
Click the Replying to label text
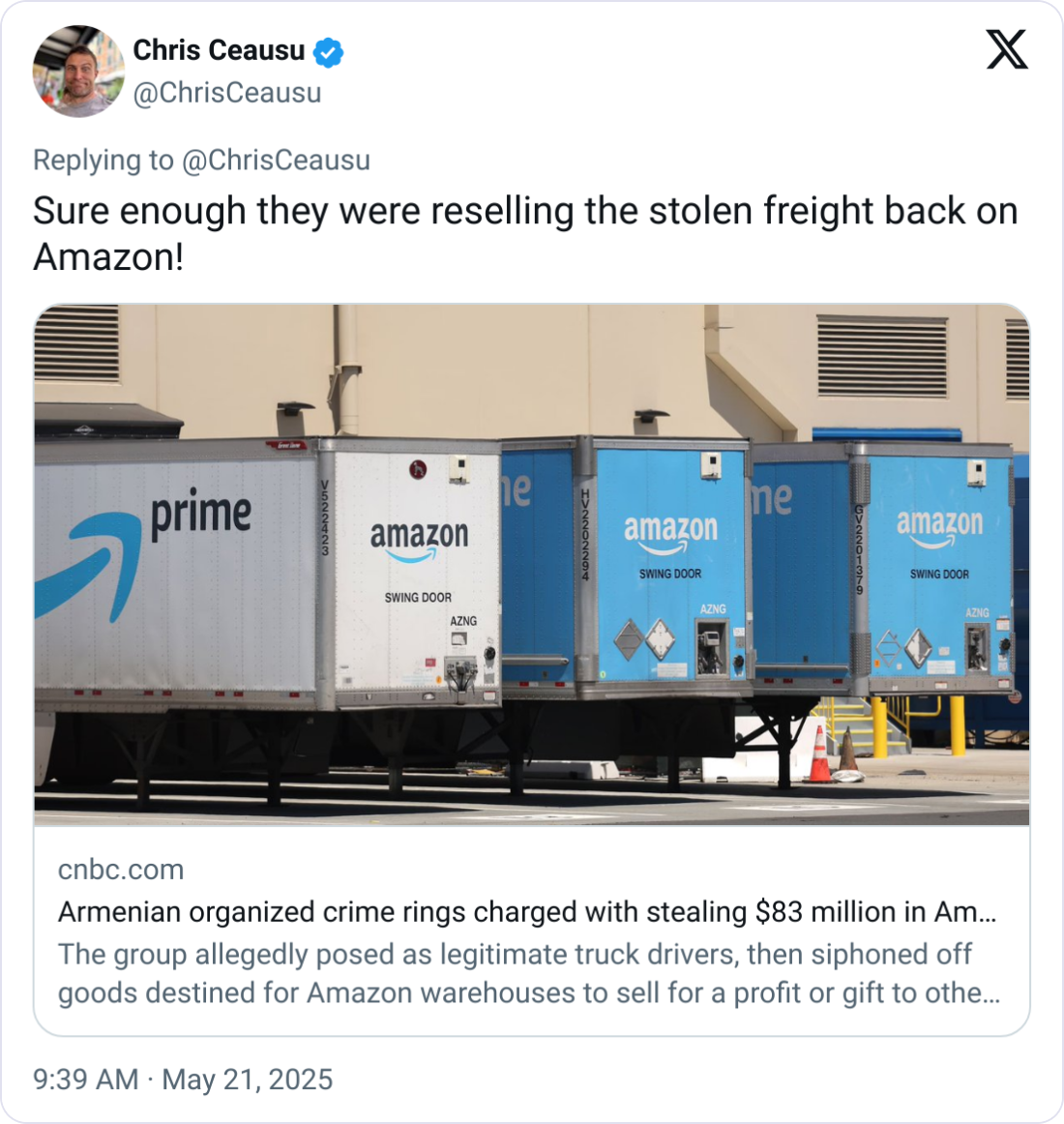pos(103,160)
